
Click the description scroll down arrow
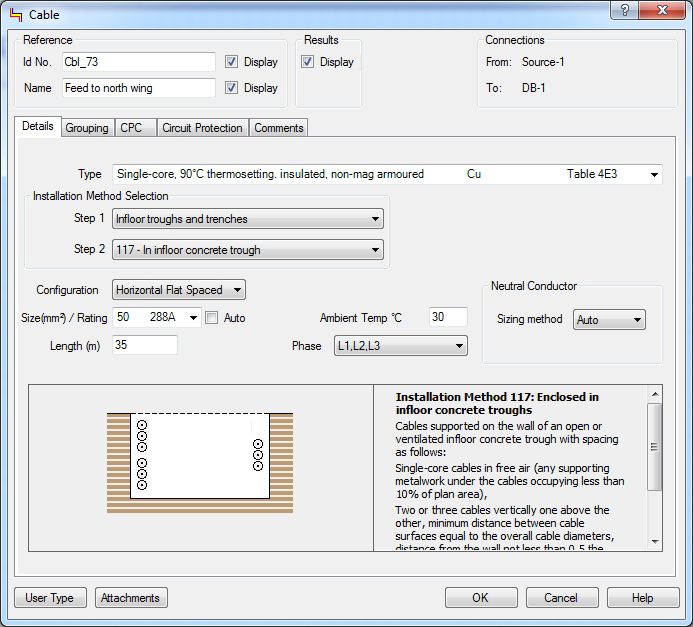(x=655, y=542)
